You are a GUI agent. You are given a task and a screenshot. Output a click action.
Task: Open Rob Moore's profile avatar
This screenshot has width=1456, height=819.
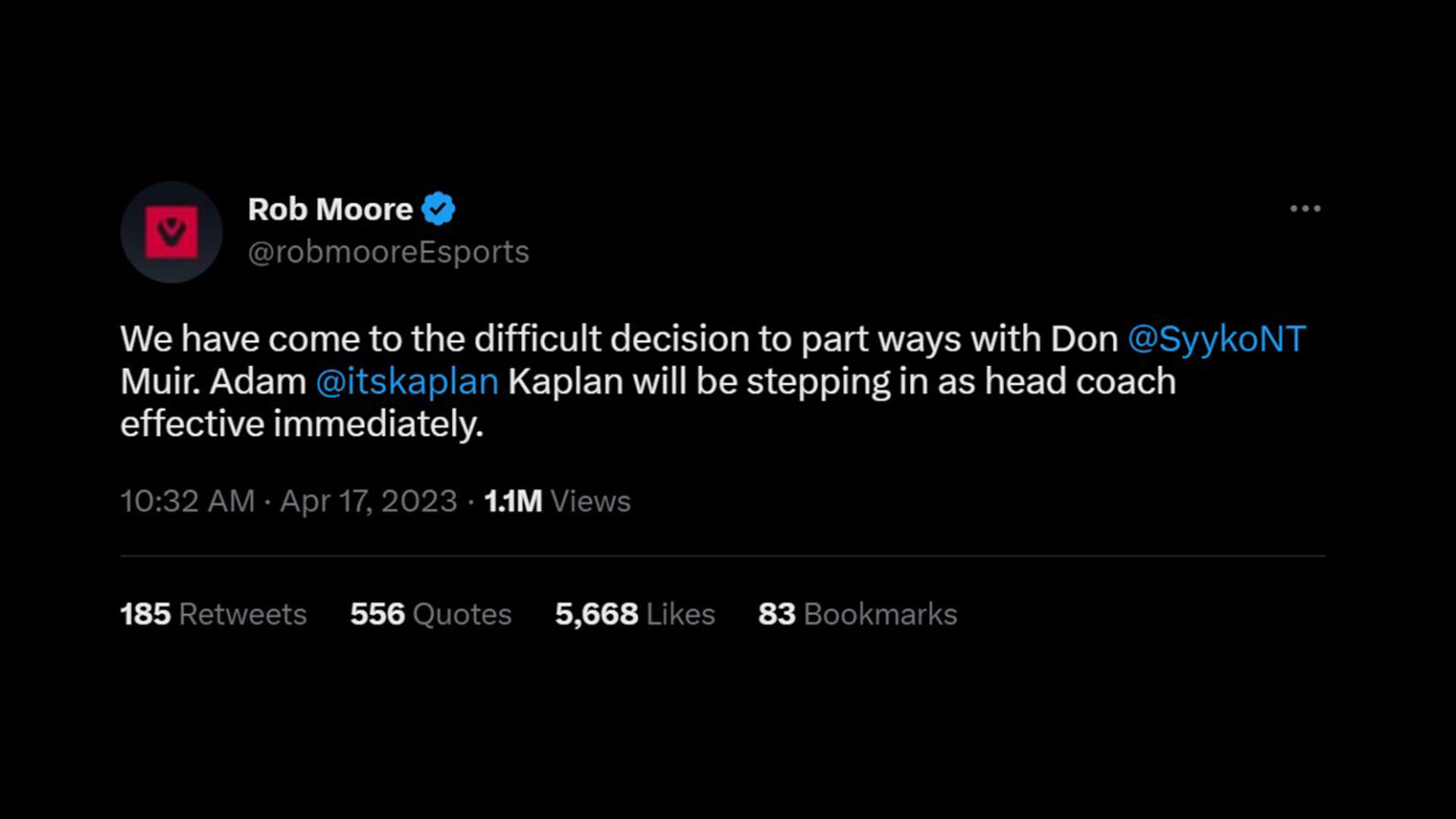tap(172, 232)
